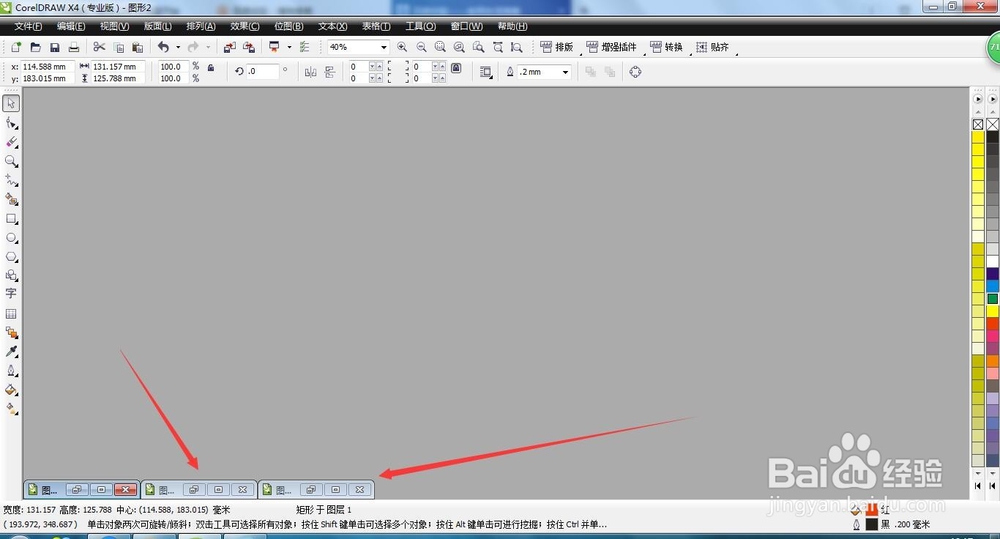Open the 位图(B) menu

click(x=289, y=26)
